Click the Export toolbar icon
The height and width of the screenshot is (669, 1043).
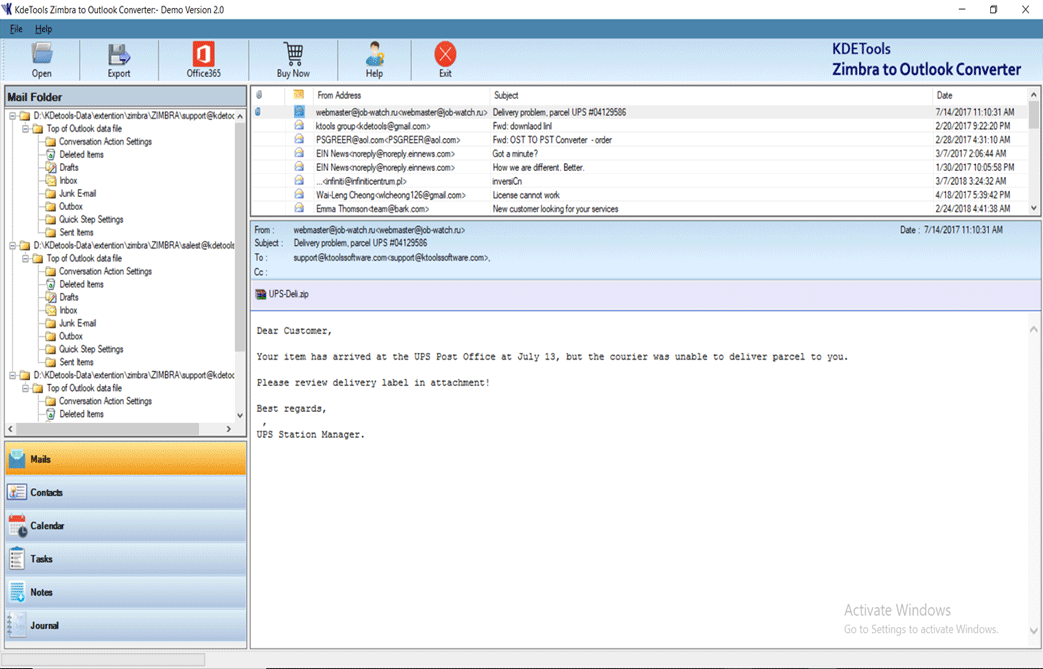pos(119,59)
